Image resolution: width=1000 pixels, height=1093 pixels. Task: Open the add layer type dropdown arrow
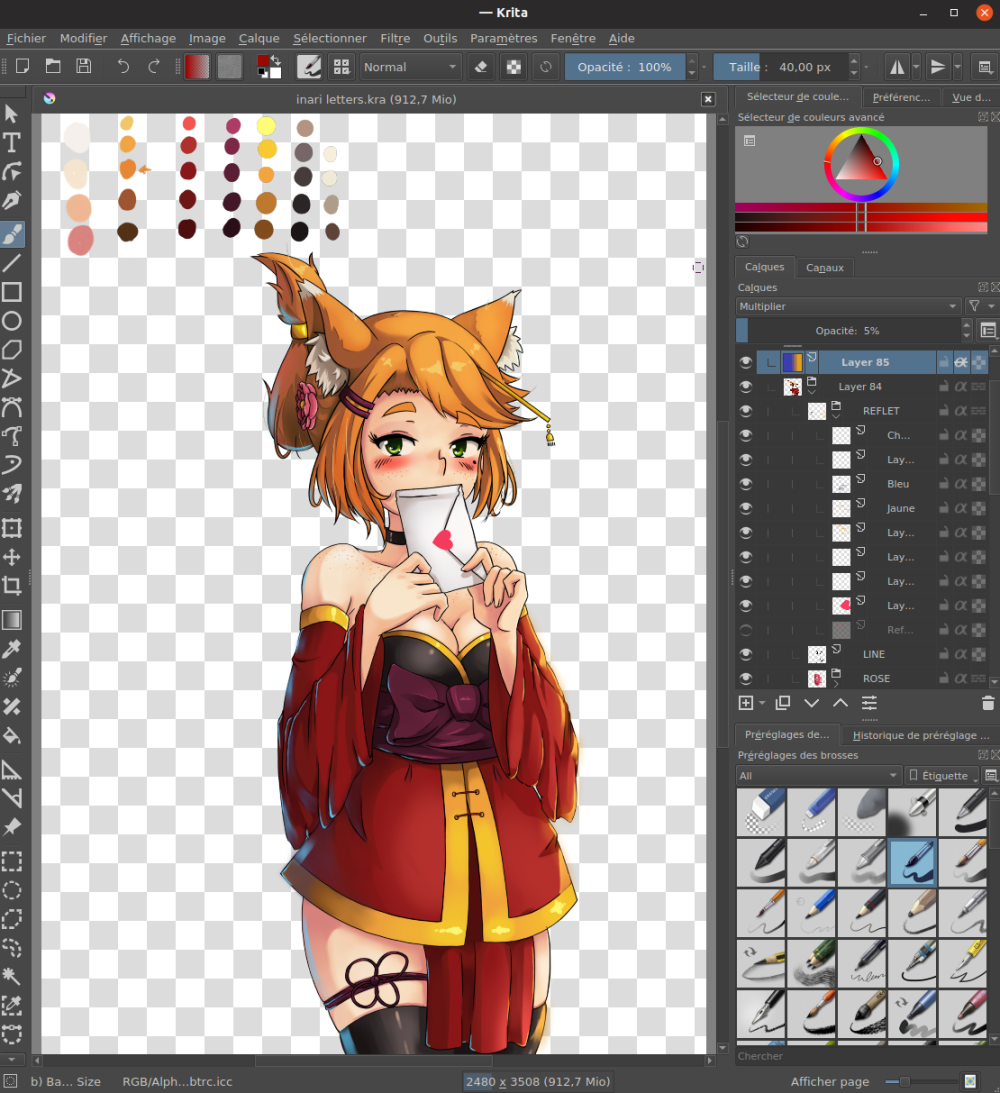(762, 703)
